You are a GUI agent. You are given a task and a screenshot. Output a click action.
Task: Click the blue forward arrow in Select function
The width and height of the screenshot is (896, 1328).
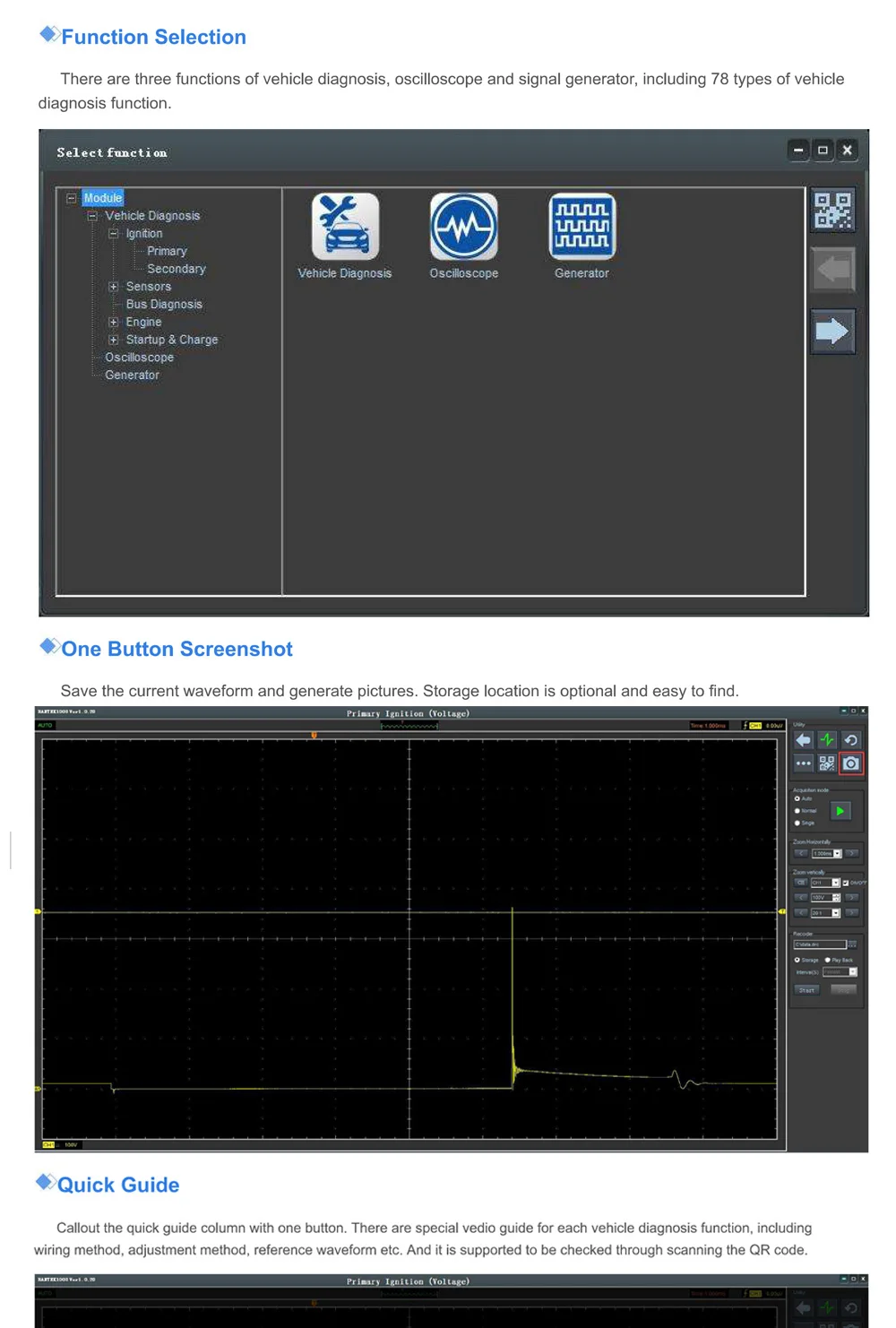click(x=832, y=331)
